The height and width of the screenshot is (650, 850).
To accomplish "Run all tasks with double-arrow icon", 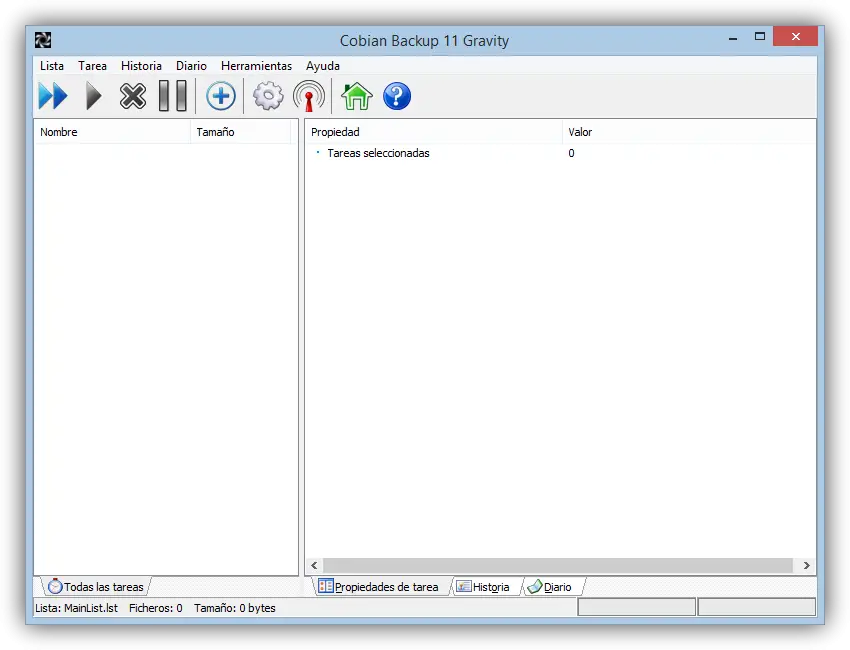I will coord(53,96).
